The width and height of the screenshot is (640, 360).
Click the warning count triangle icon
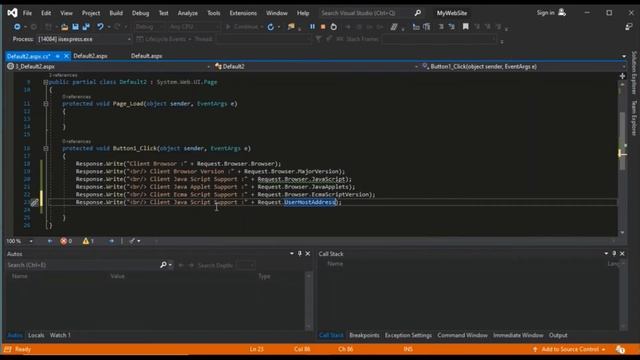pyautogui.click(x=85, y=241)
